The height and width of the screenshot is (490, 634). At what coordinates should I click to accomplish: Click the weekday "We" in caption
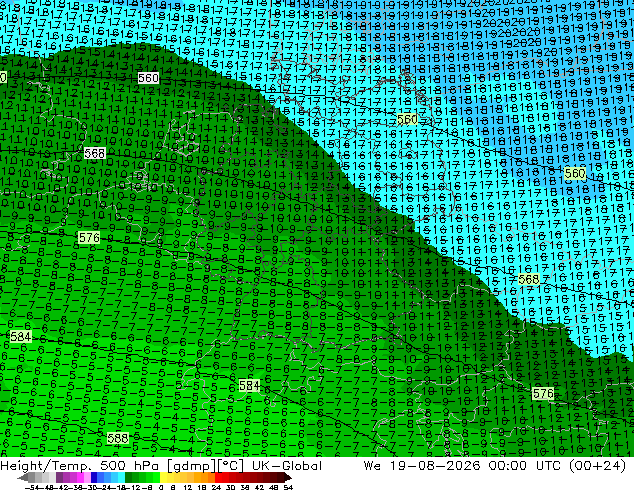coord(372,466)
